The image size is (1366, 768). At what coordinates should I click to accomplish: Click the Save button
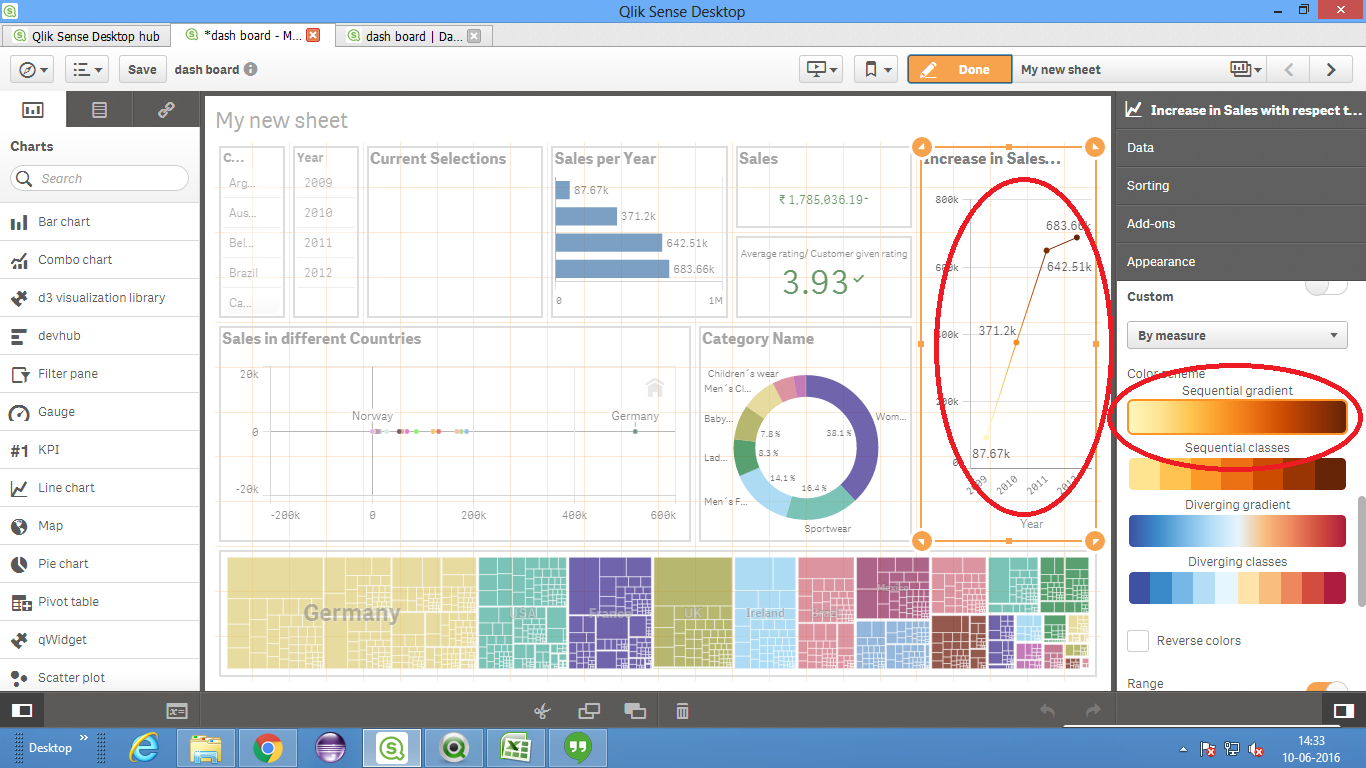click(x=142, y=69)
